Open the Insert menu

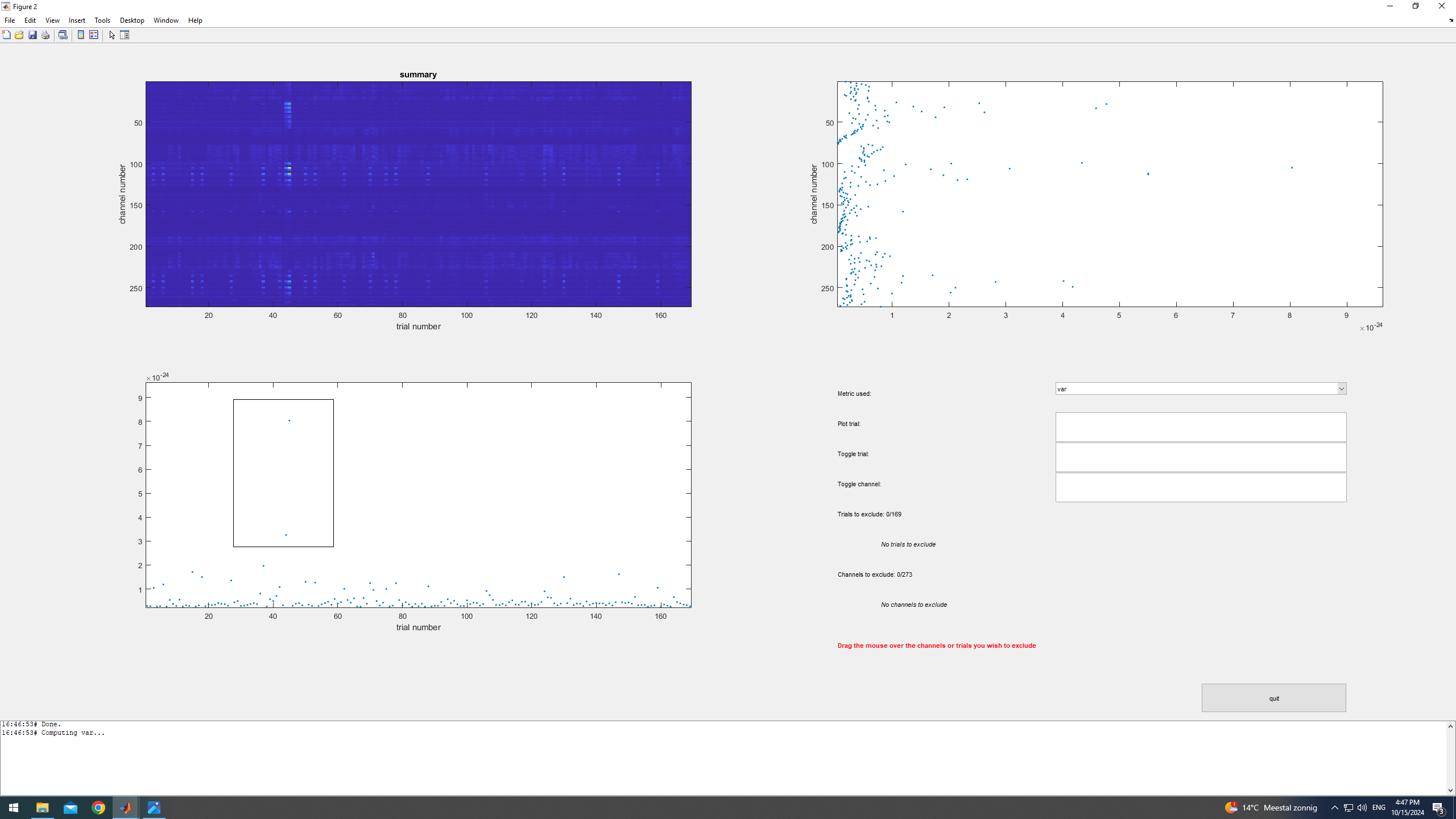pos(77,20)
